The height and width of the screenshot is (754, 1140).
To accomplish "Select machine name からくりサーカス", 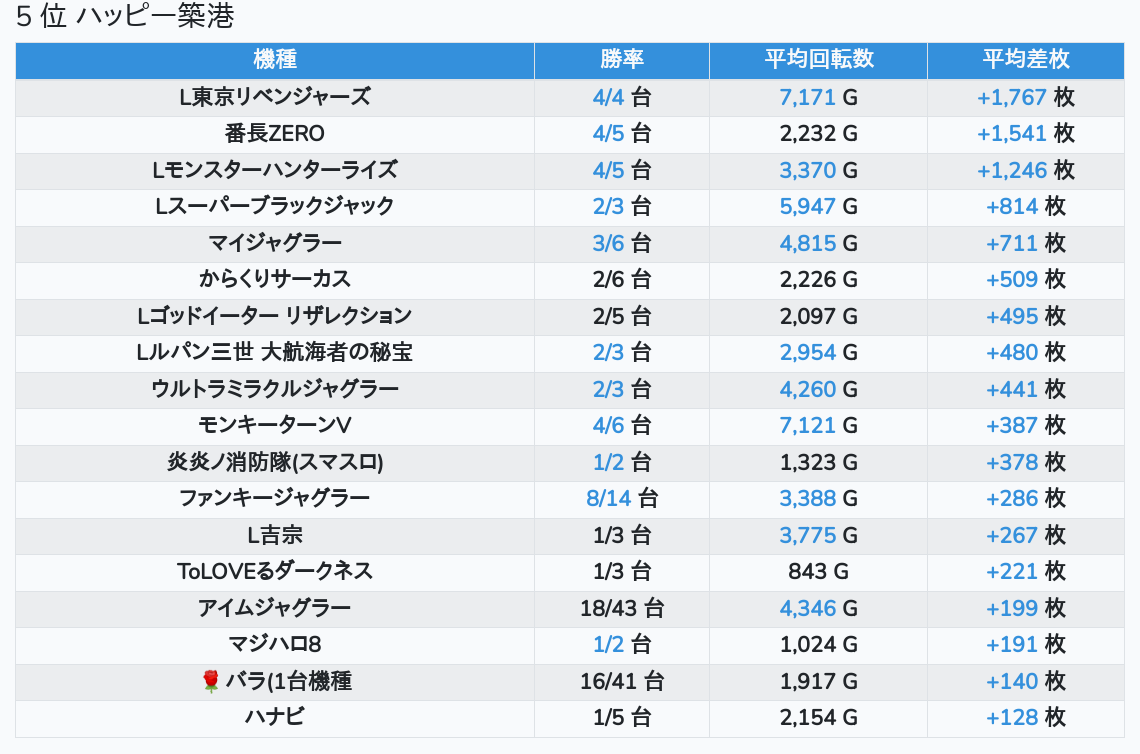I will pyautogui.click(x=275, y=279).
